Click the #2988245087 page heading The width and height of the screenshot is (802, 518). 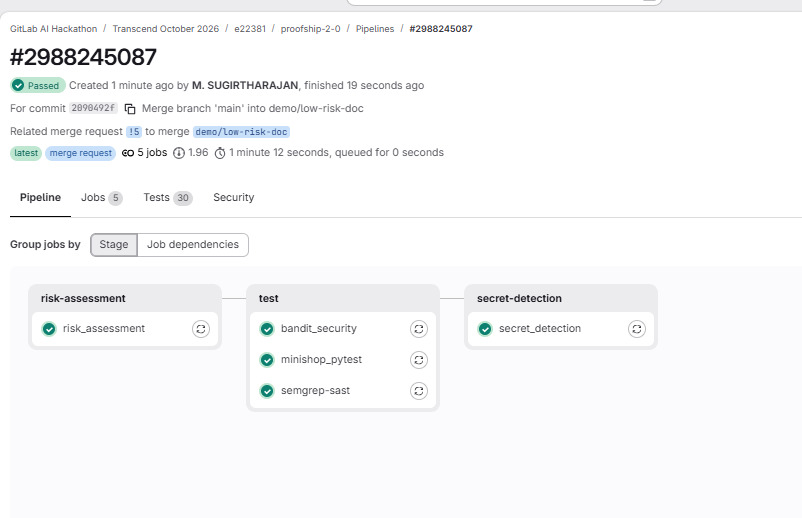coord(83,57)
